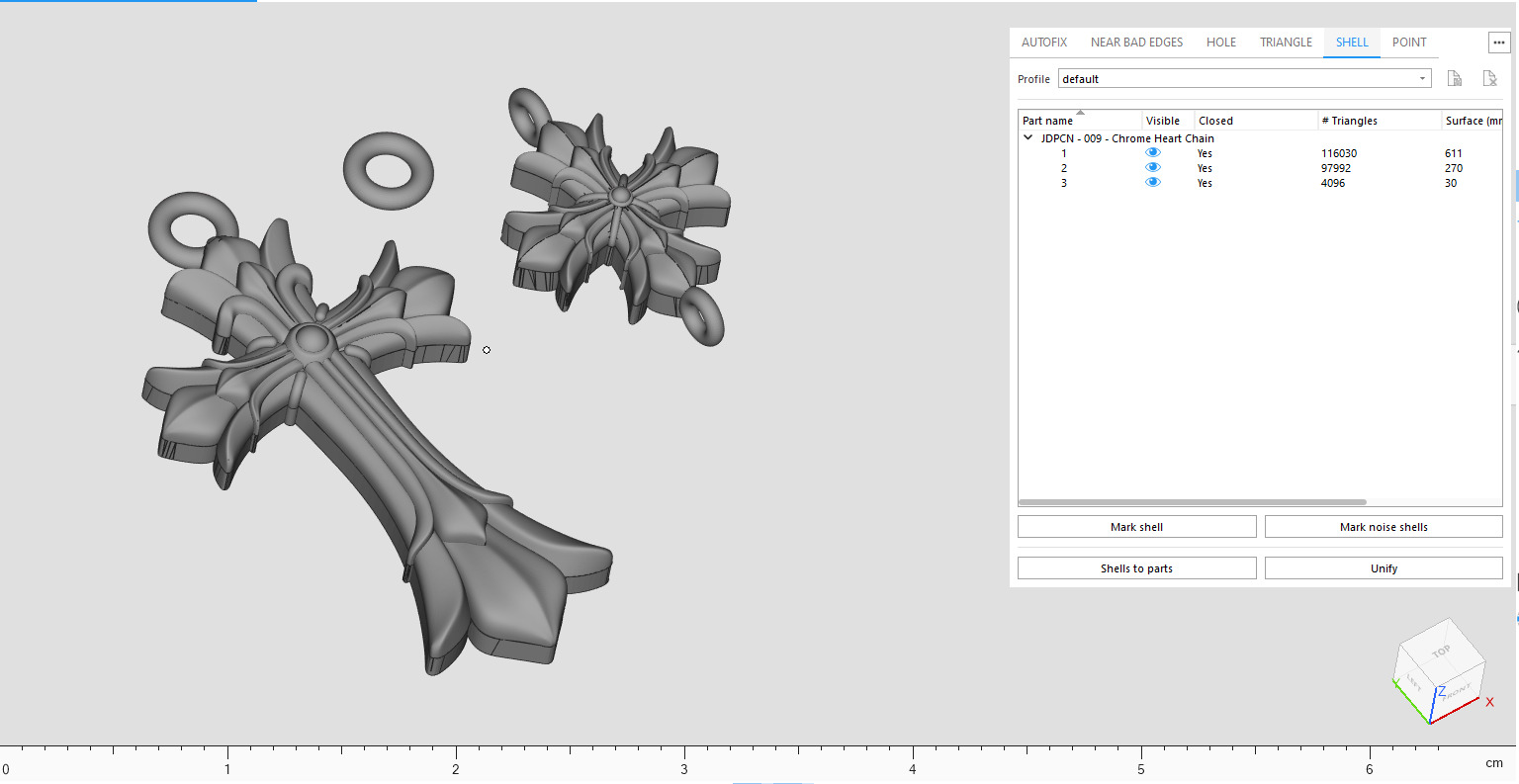
Task: Hide shell 1 using its eye icon
Action: point(1152,153)
